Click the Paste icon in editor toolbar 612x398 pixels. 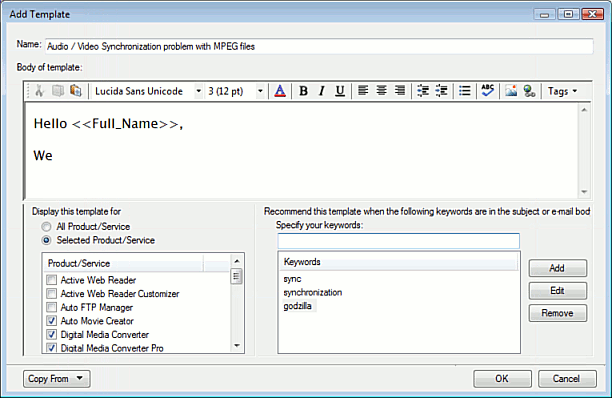76,91
